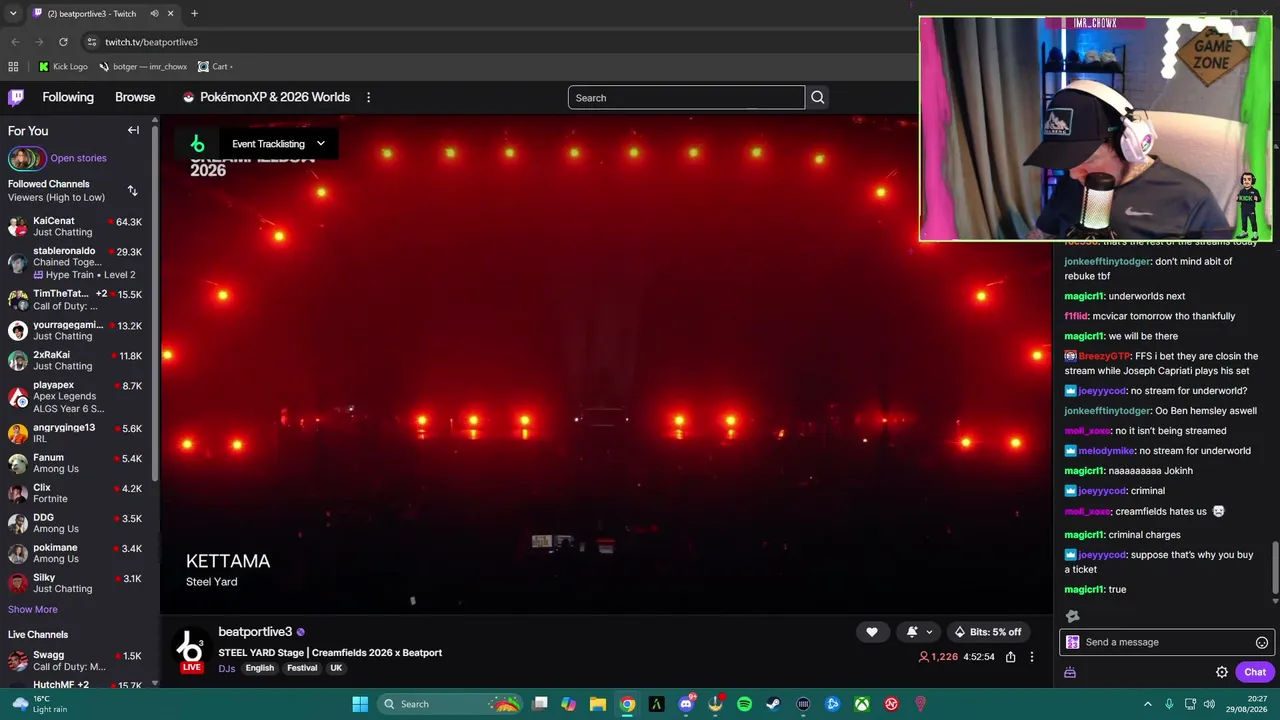
Task: Open notification bell dropdown for beatportlive3
Action: [x=920, y=632]
